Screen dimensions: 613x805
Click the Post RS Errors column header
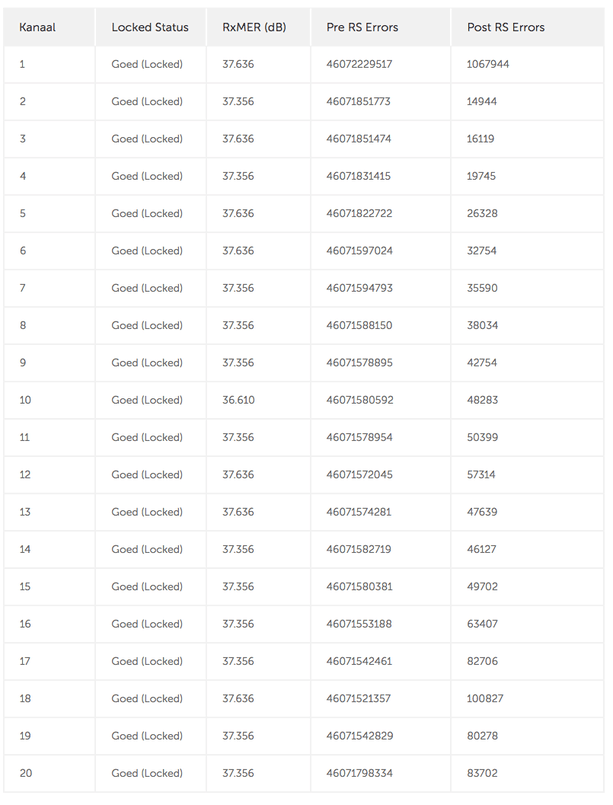point(506,27)
